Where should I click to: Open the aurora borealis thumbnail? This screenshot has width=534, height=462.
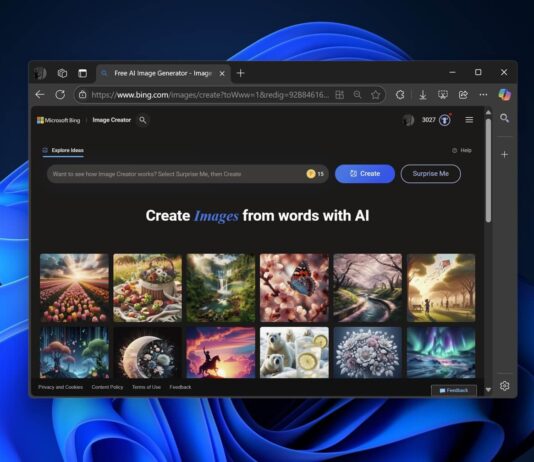click(441, 352)
